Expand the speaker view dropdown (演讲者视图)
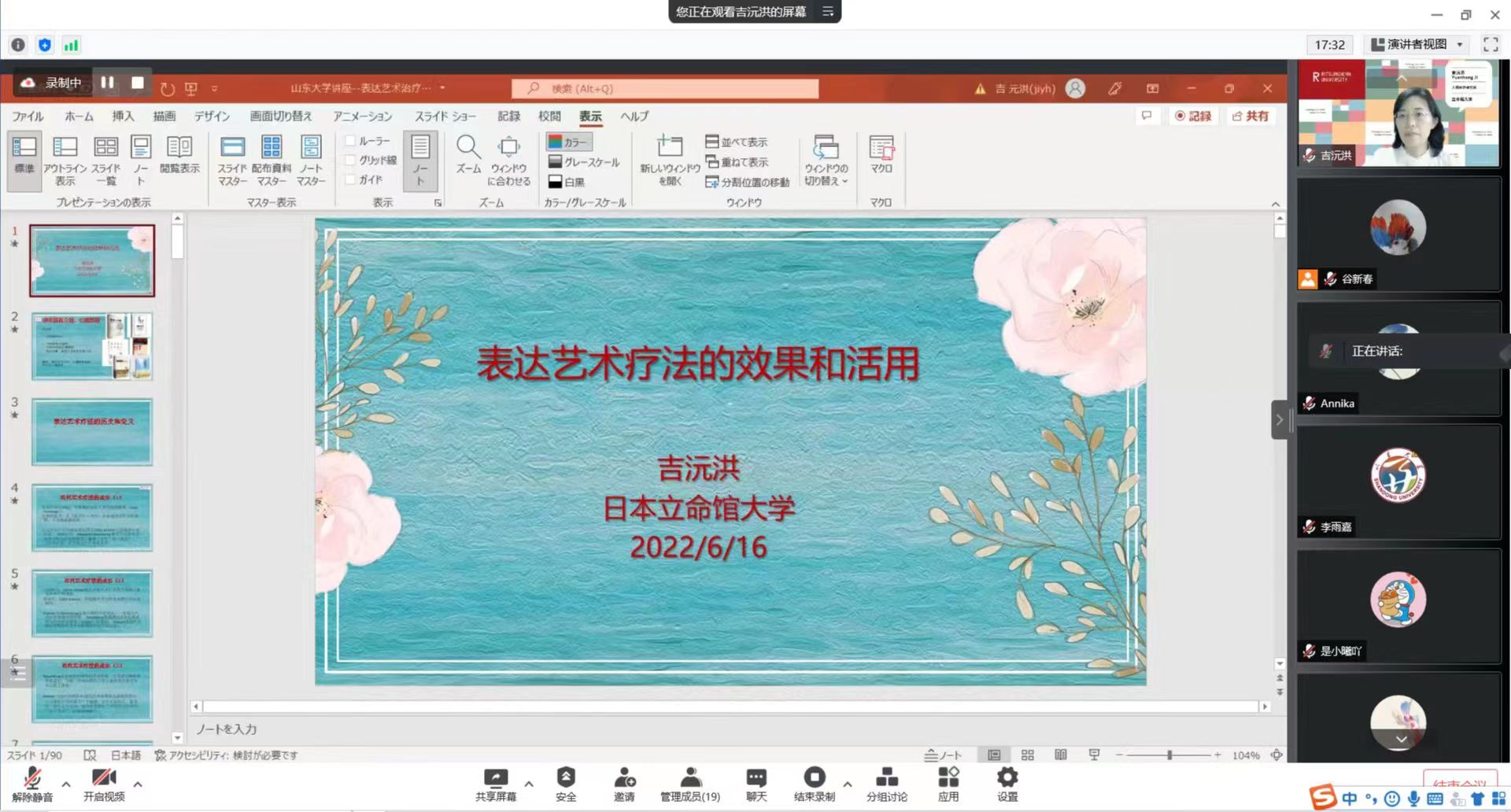This screenshot has height=812, width=1511. (x=1460, y=45)
